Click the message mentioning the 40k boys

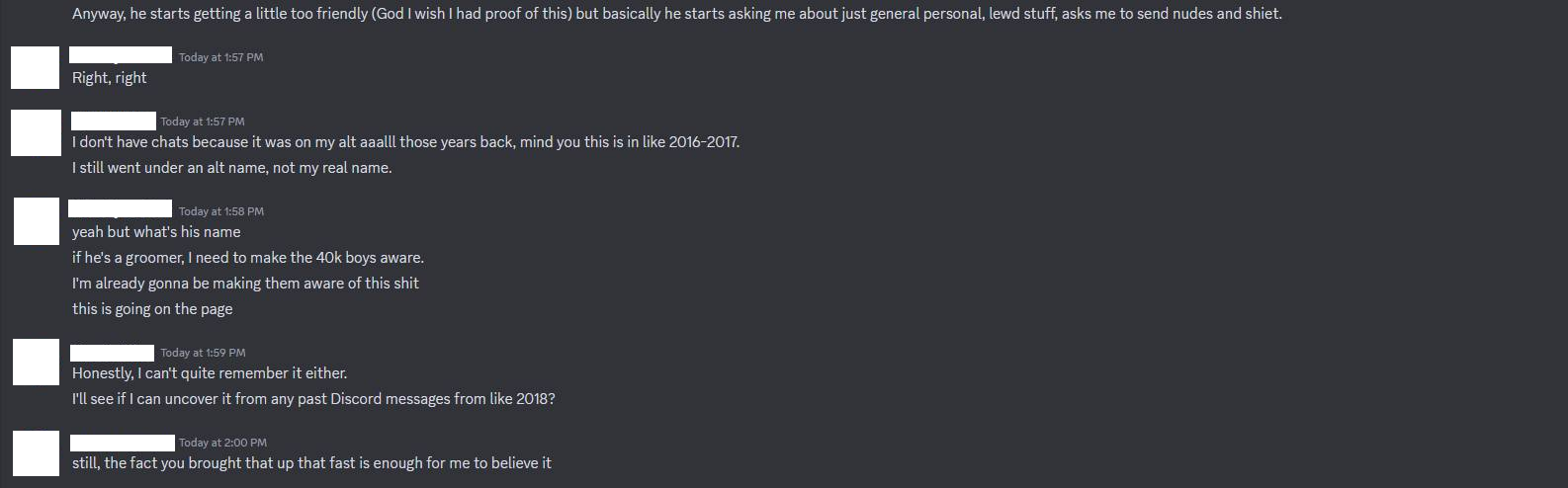click(248, 258)
